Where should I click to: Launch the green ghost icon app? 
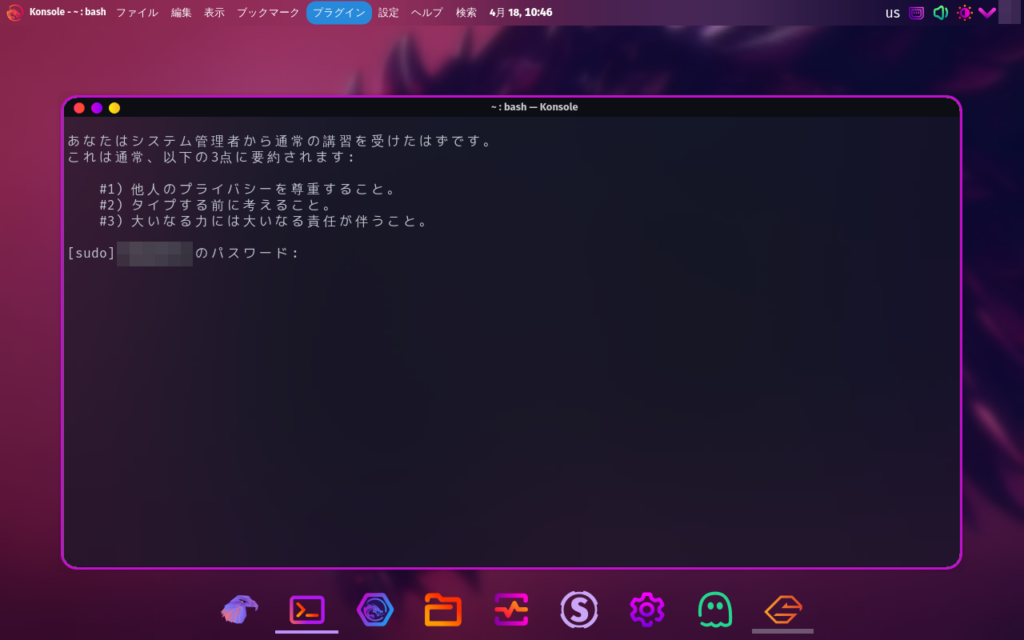tap(714, 608)
